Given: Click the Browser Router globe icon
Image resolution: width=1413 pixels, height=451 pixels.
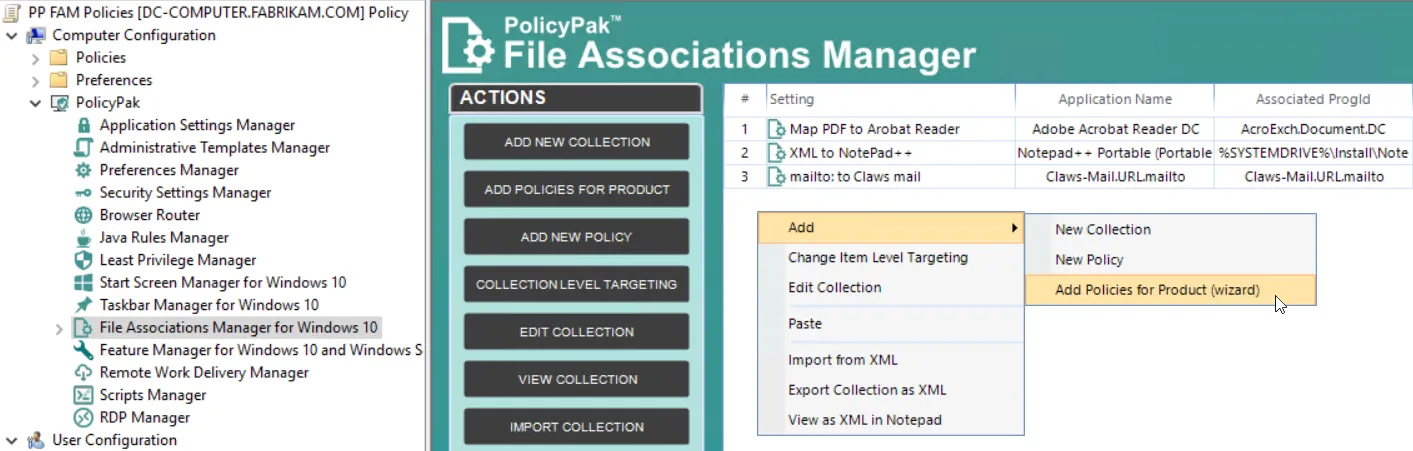Looking at the screenshot, I should [x=84, y=215].
